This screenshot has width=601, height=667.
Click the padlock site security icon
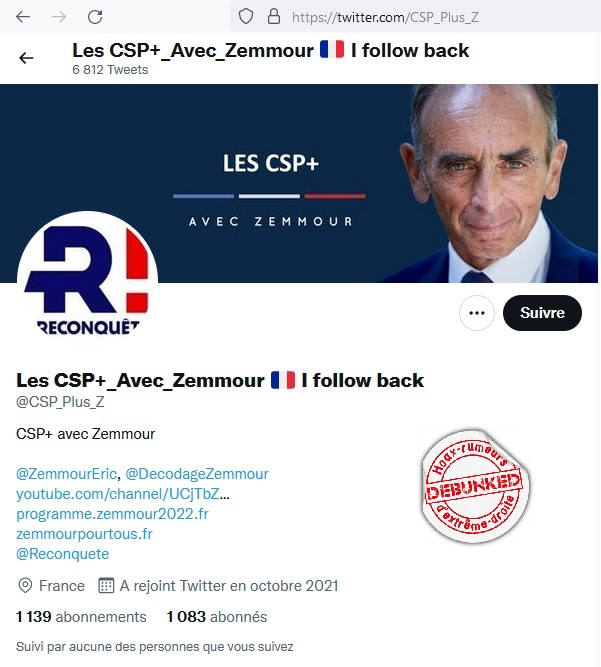pos(273,17)
